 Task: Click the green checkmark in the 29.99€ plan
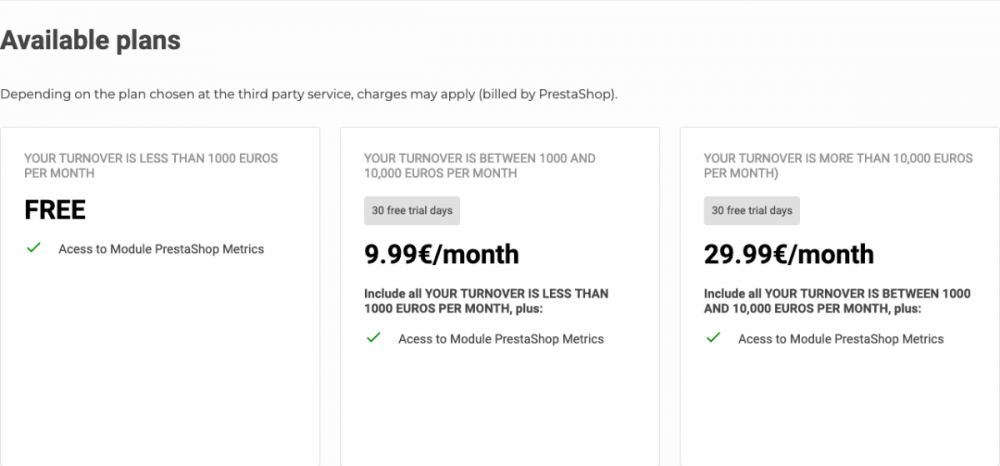click(713, 338)
